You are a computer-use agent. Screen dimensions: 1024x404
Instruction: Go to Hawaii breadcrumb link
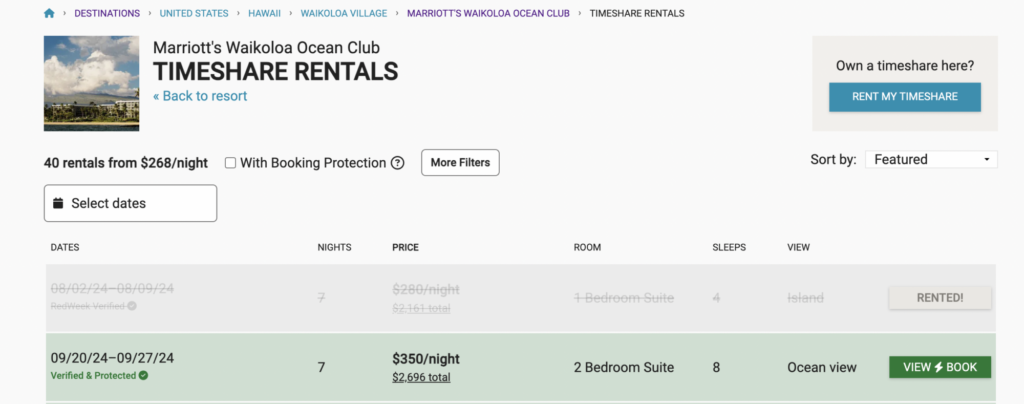point(265,14)
